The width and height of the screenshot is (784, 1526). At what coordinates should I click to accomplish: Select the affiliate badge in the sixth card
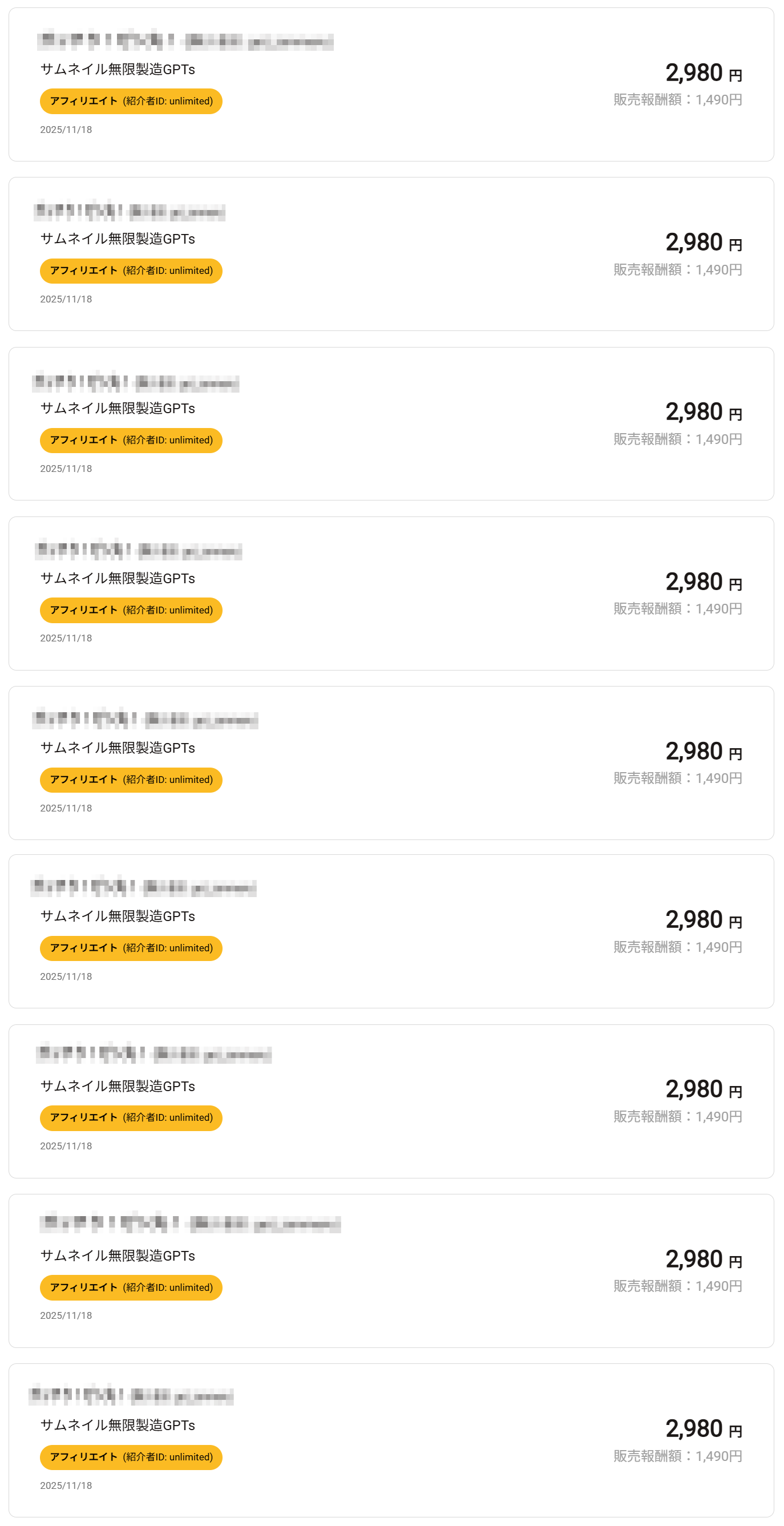click(x=131, y=948)
